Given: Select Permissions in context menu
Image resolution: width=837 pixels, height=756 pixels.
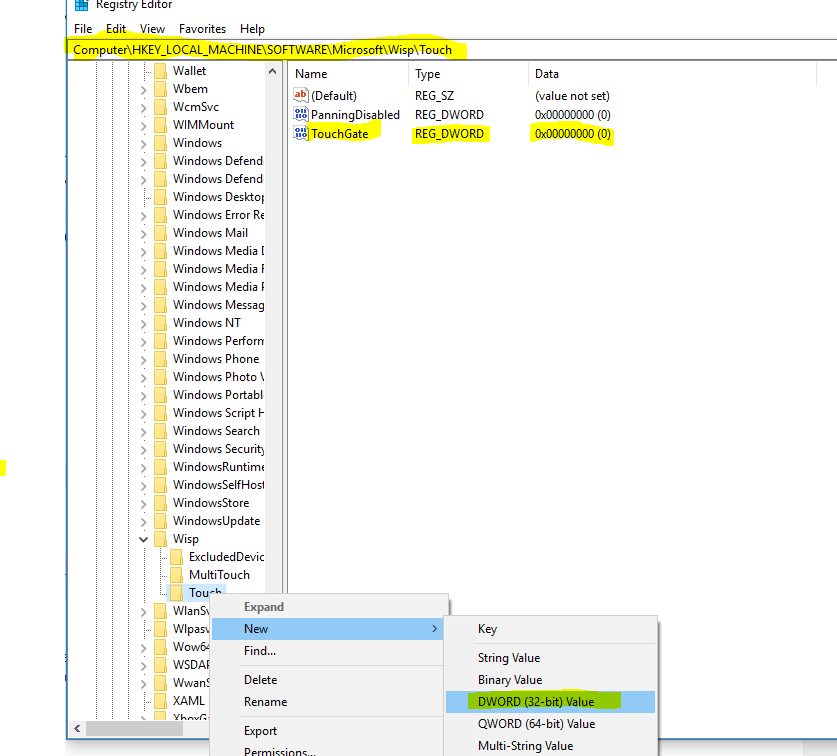Looking at the screenshot, I should [280, 751].
